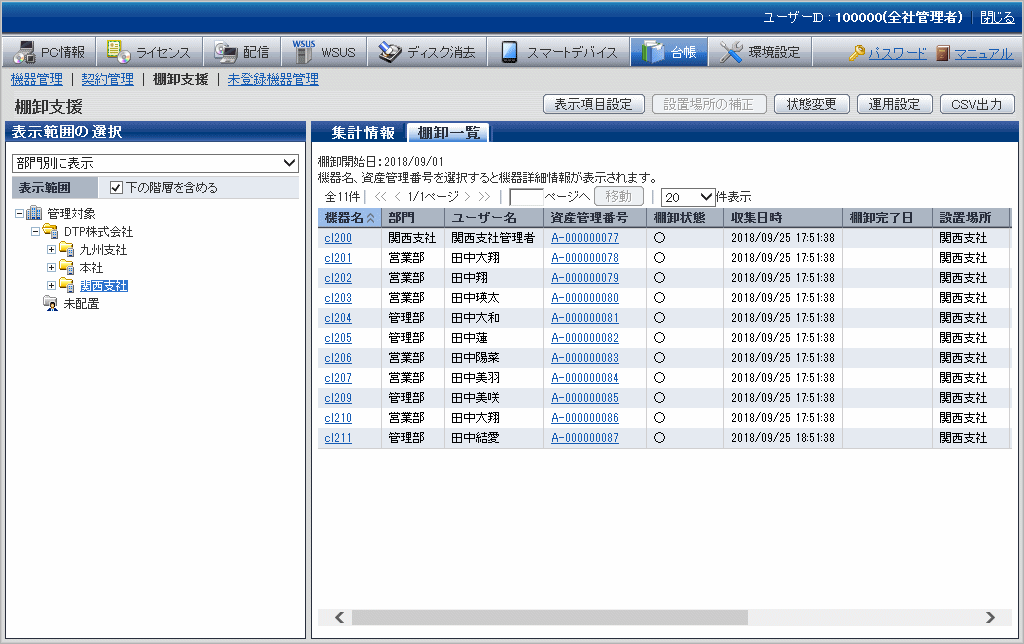Open the 部門別に表示 dropdown

[155, 163]
